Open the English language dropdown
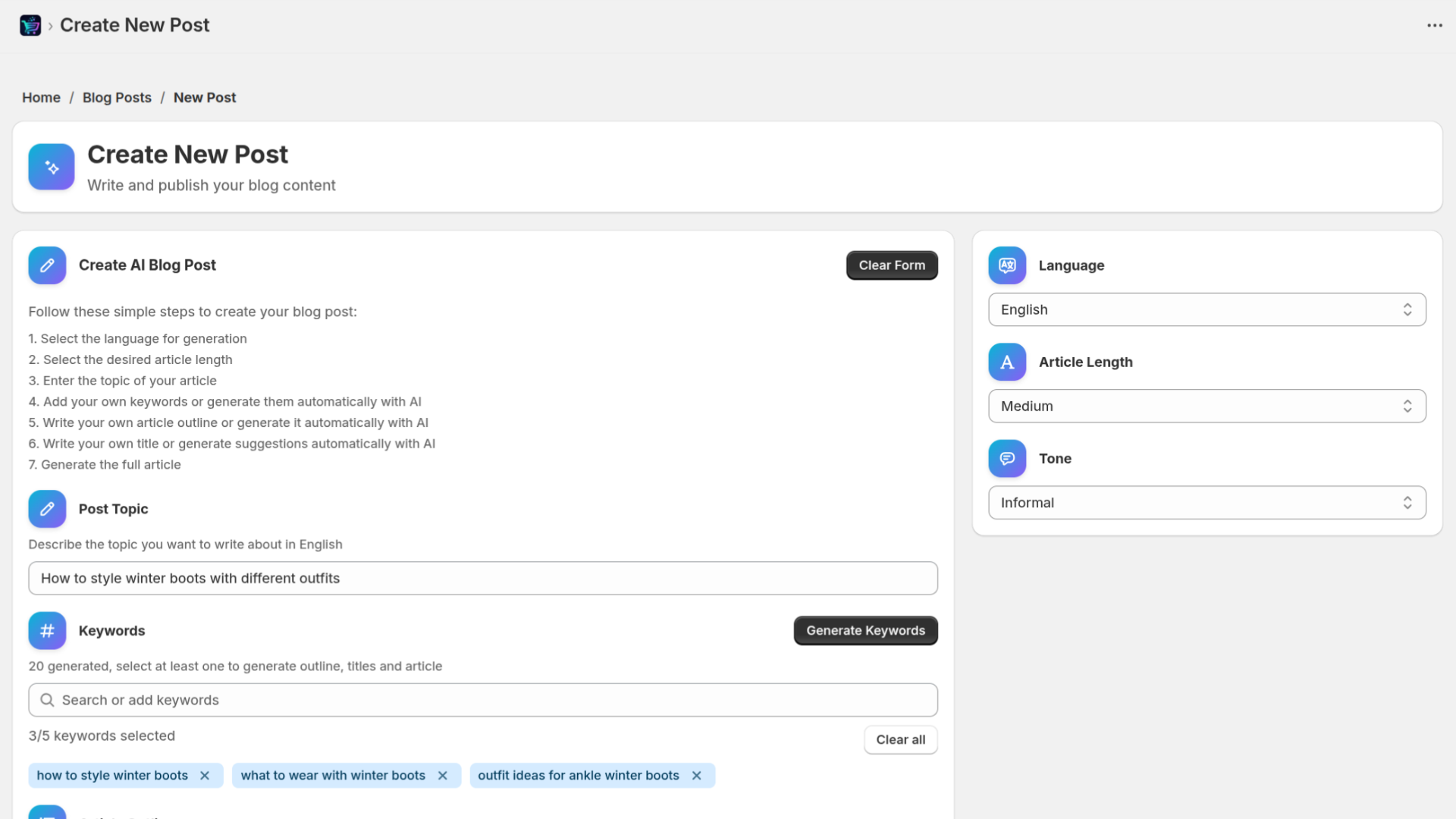1456x819 pixels. pyautogui.click(x=1207, y=309)
